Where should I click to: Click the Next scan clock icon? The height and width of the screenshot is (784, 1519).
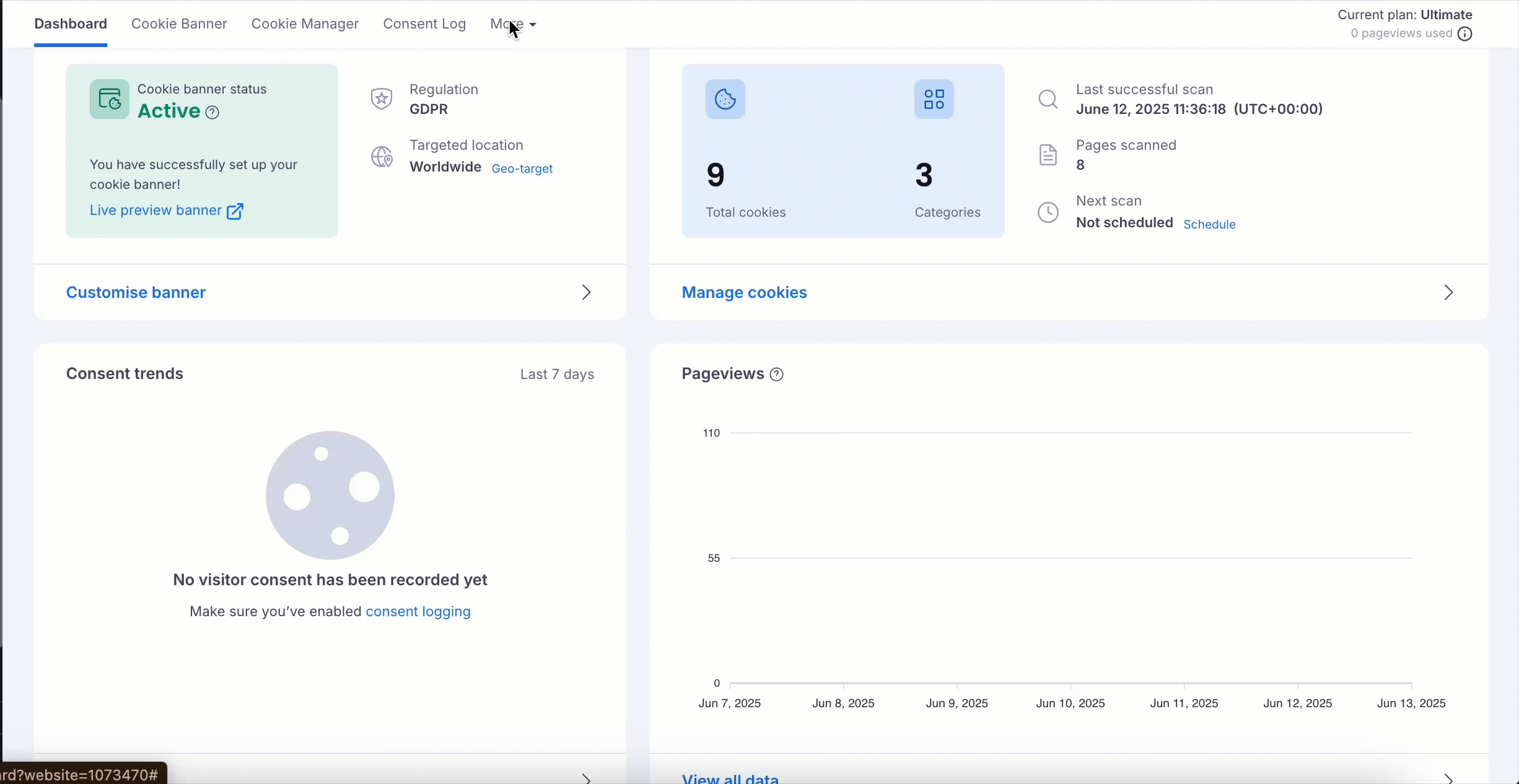(x=1048, y=212)
